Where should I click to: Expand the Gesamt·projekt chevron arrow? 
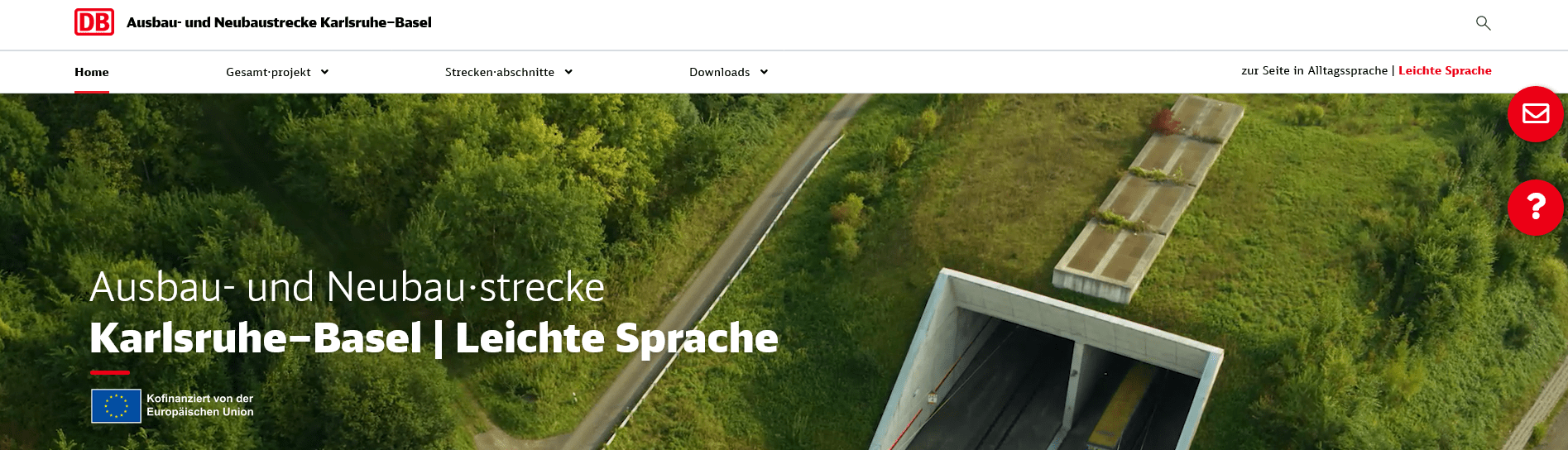tap(324, 72)
